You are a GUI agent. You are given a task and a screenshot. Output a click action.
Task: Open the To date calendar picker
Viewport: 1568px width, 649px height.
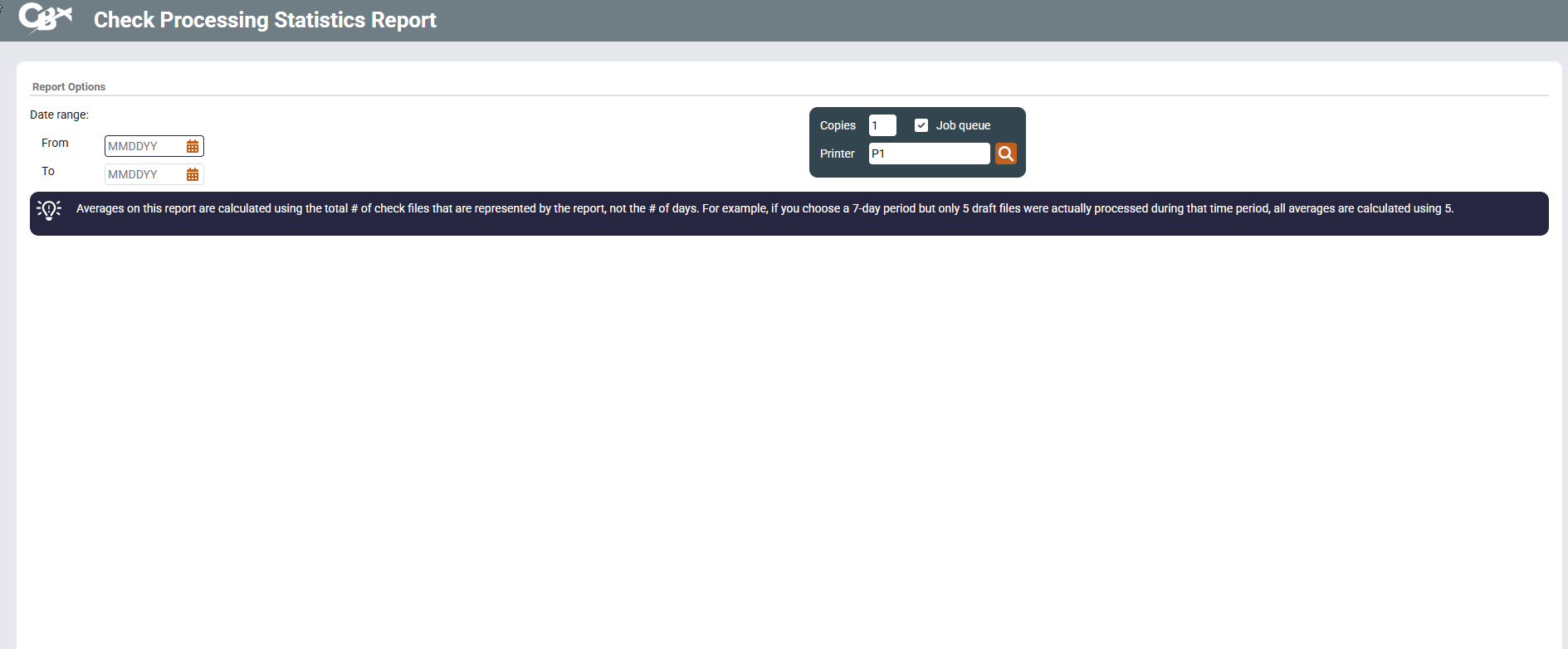193,174
